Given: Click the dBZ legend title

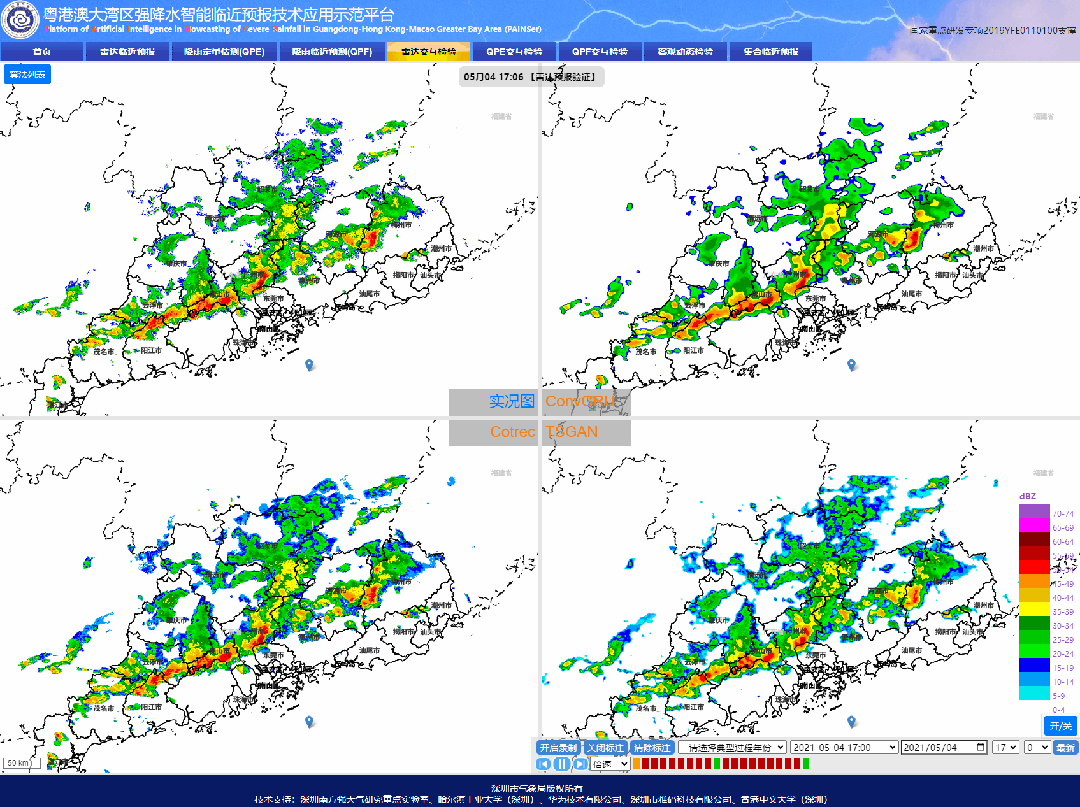Looking at the screenshot, I should pyautogui.click(x=1028, y=496).
